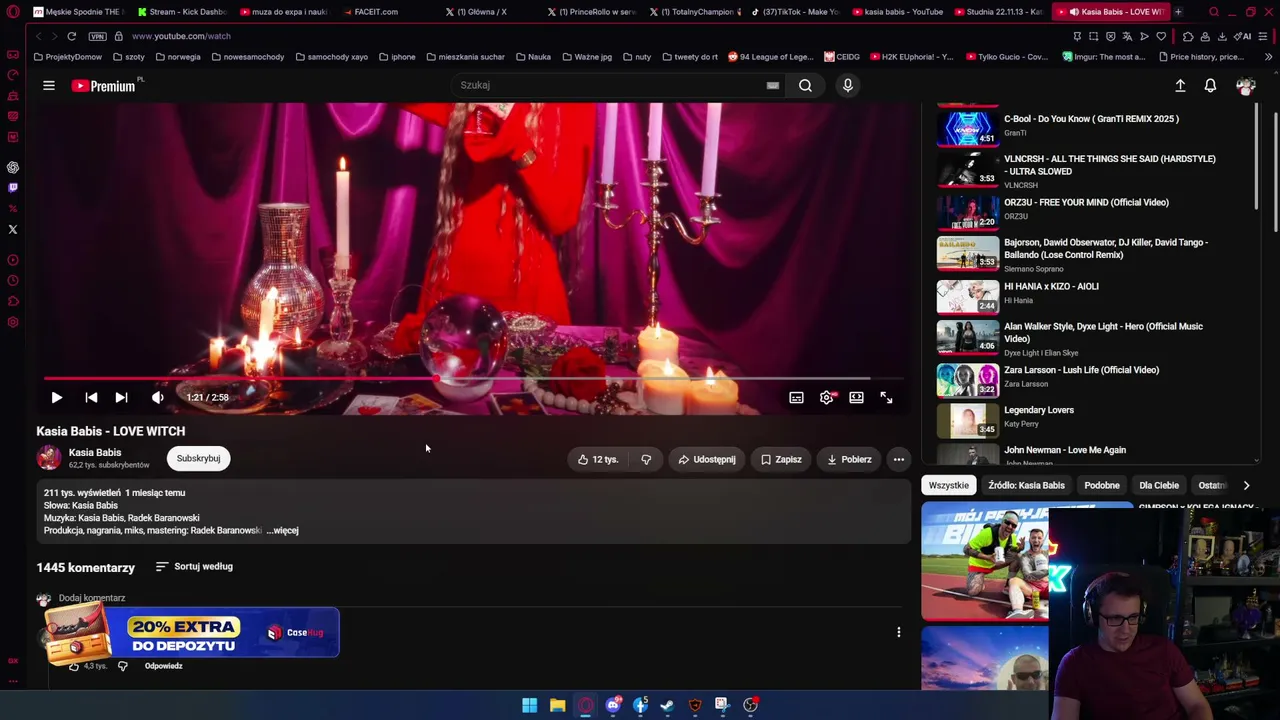Screen dimensions: 1280x720
Task: Reply to comment via Odpowiedz
Action: 163,666
